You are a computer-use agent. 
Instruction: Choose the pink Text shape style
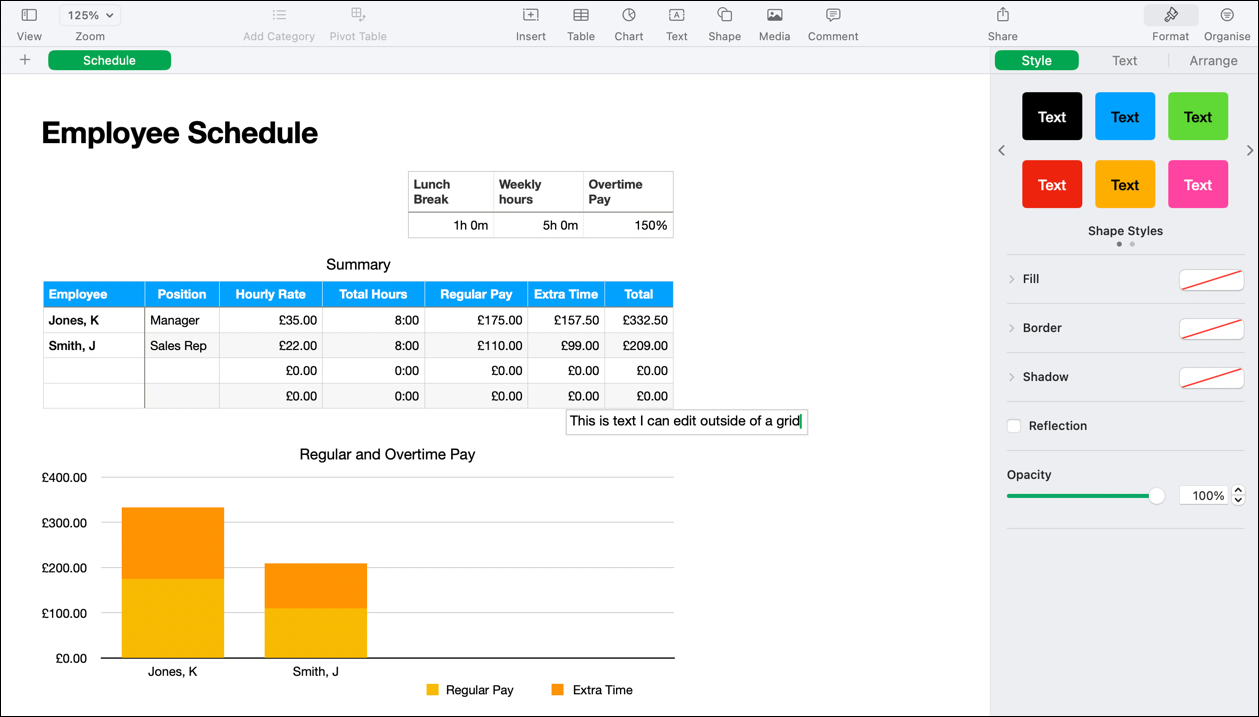[x=1197, y=185]
